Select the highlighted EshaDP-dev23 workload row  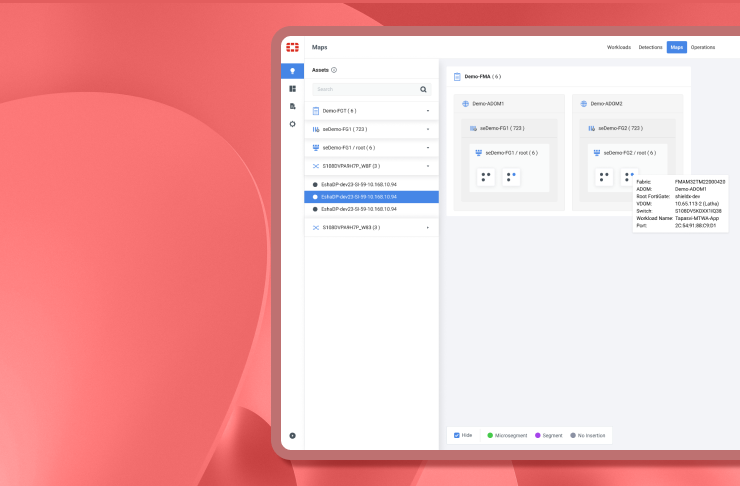(371, 197)
